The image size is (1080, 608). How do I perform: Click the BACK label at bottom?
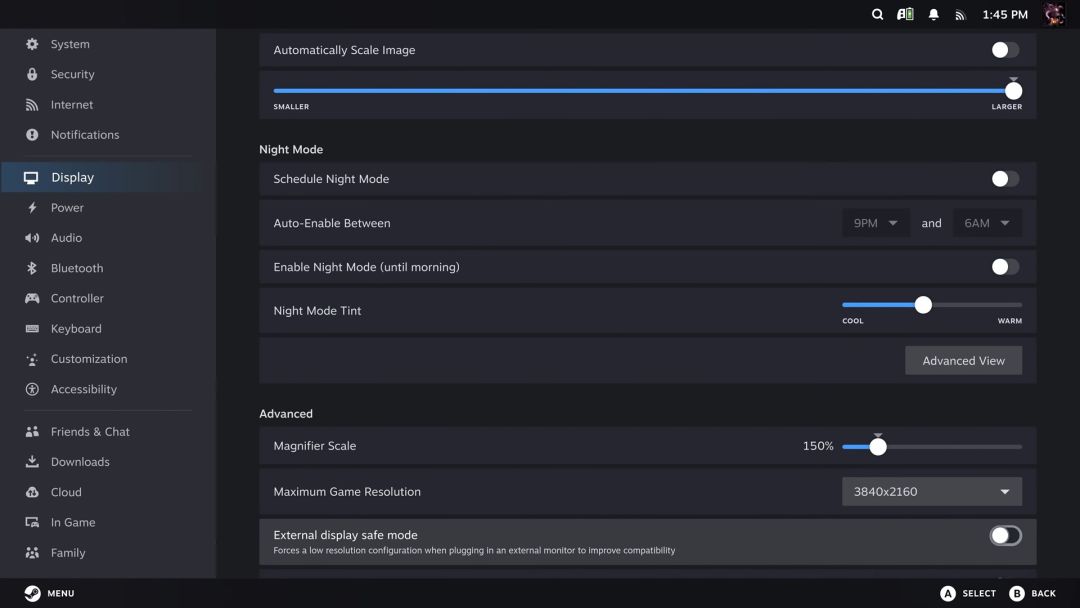click(x=1043, y=593)
